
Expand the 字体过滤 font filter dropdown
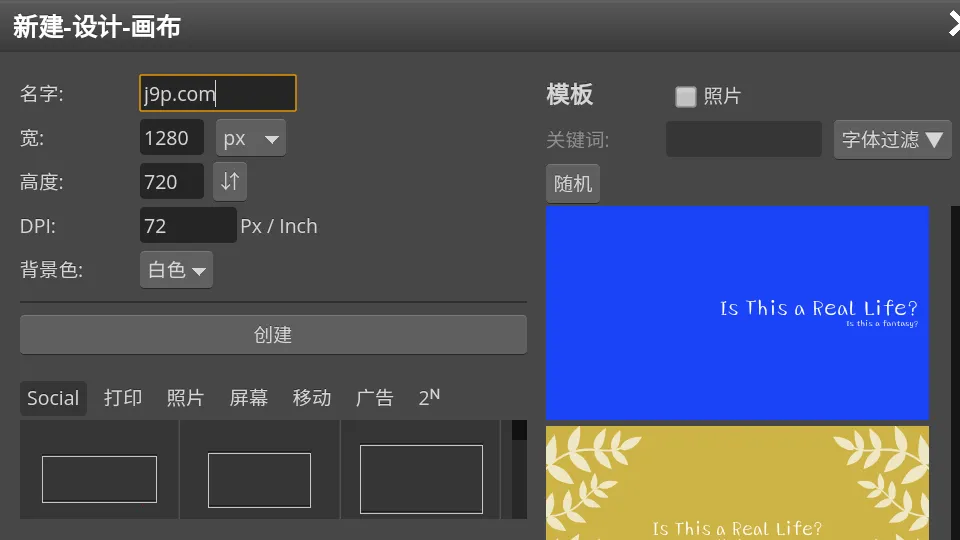click(892, 140)
